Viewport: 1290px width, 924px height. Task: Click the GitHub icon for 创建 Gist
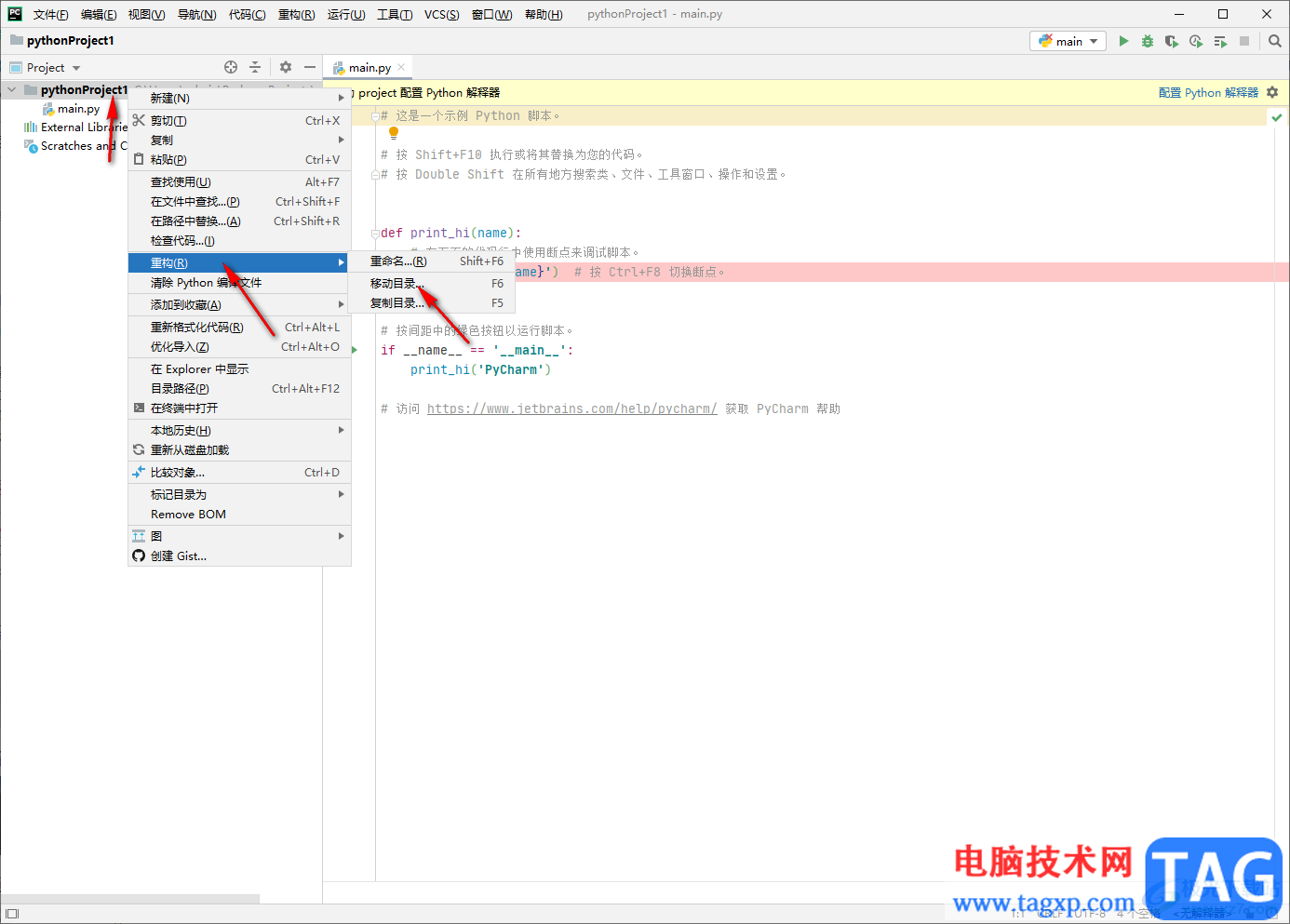[139, 556]
